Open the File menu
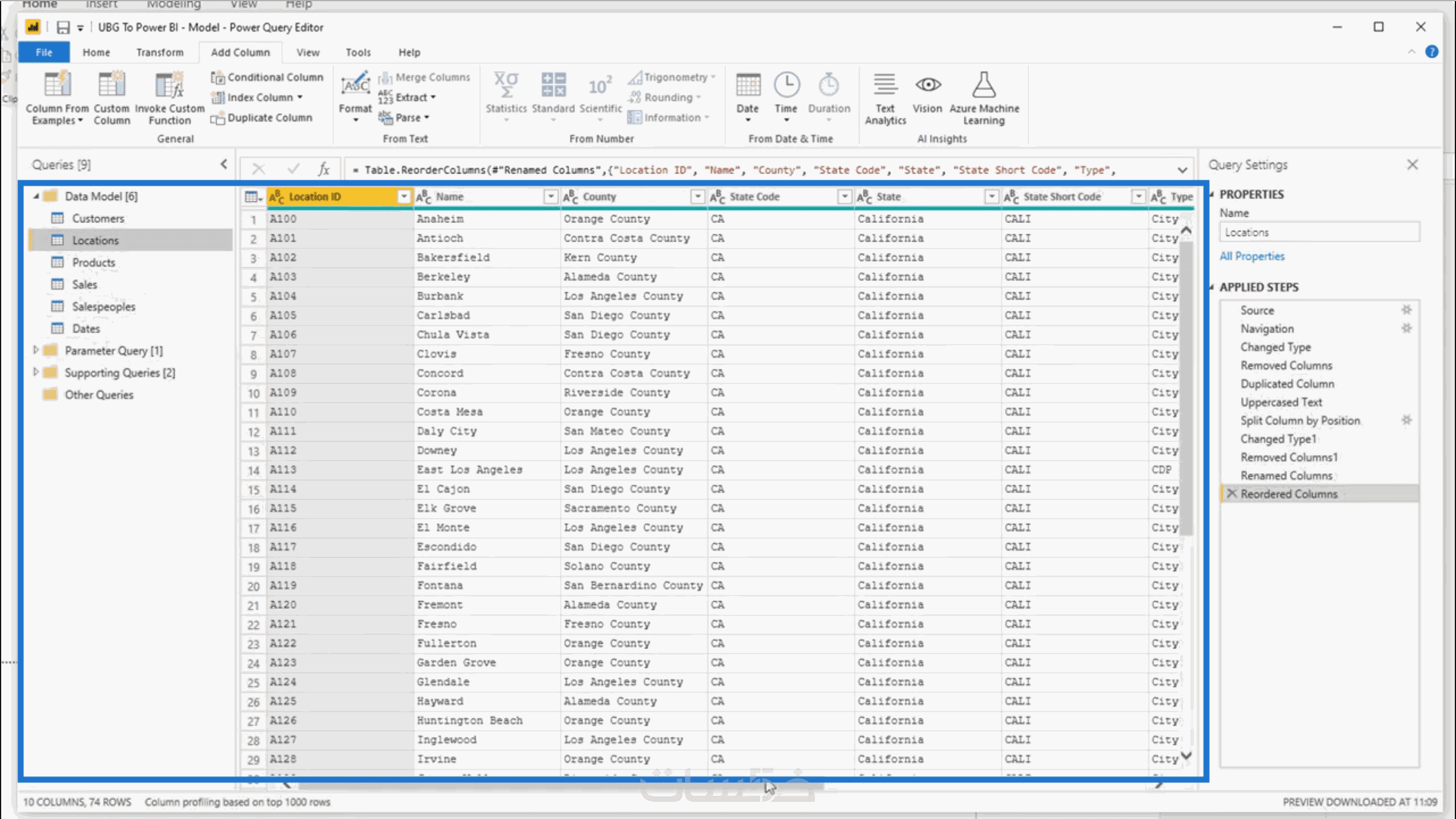Image resolution: width=1456 pixels, height=819 pixels. click(x=44, y=52)
